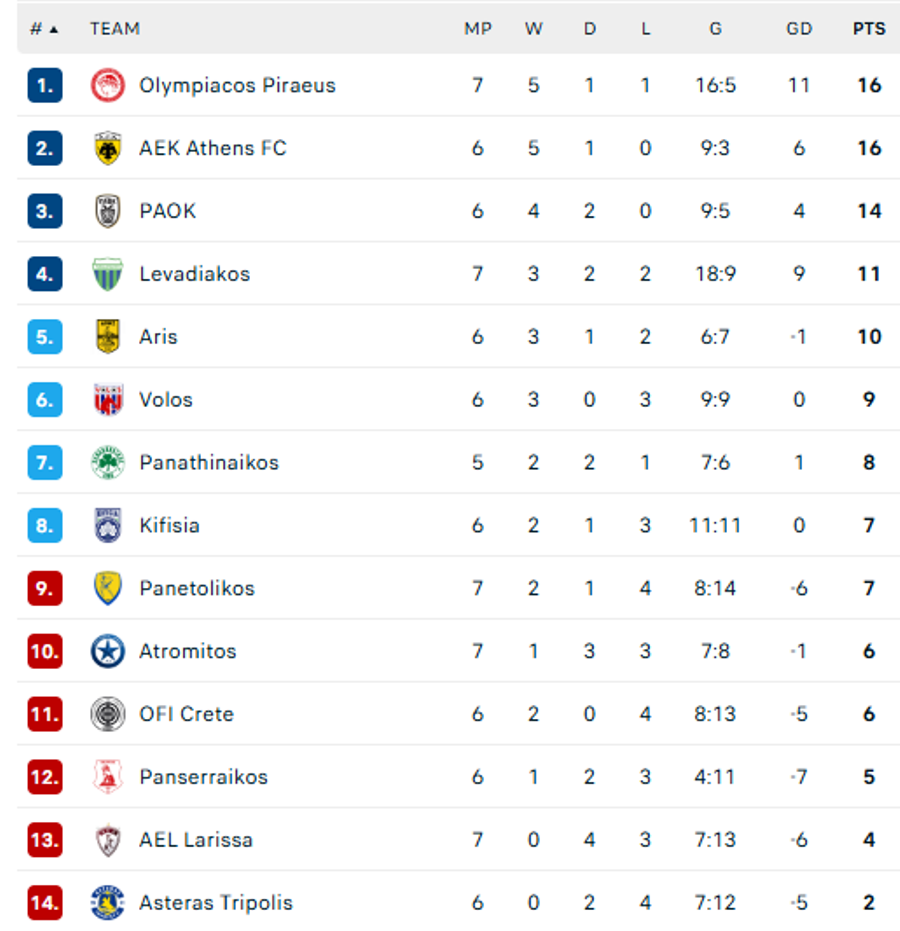Open the AEL Larissa team link
Viewport: 900px width, 931px height.
(x=195, y=840)
